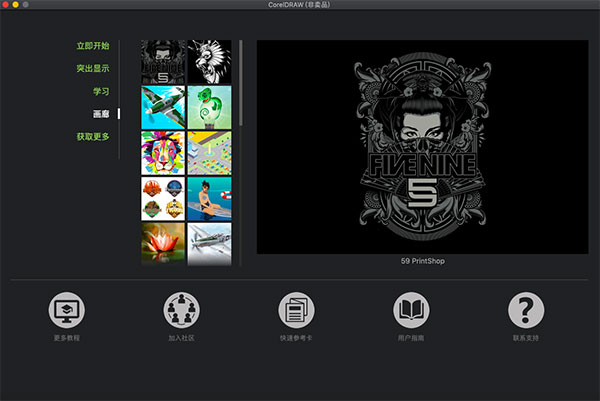Click the Contact Support (联系支持) question mark icon
The height and width of the screenshot is (401, 600).
click(526, 310)
